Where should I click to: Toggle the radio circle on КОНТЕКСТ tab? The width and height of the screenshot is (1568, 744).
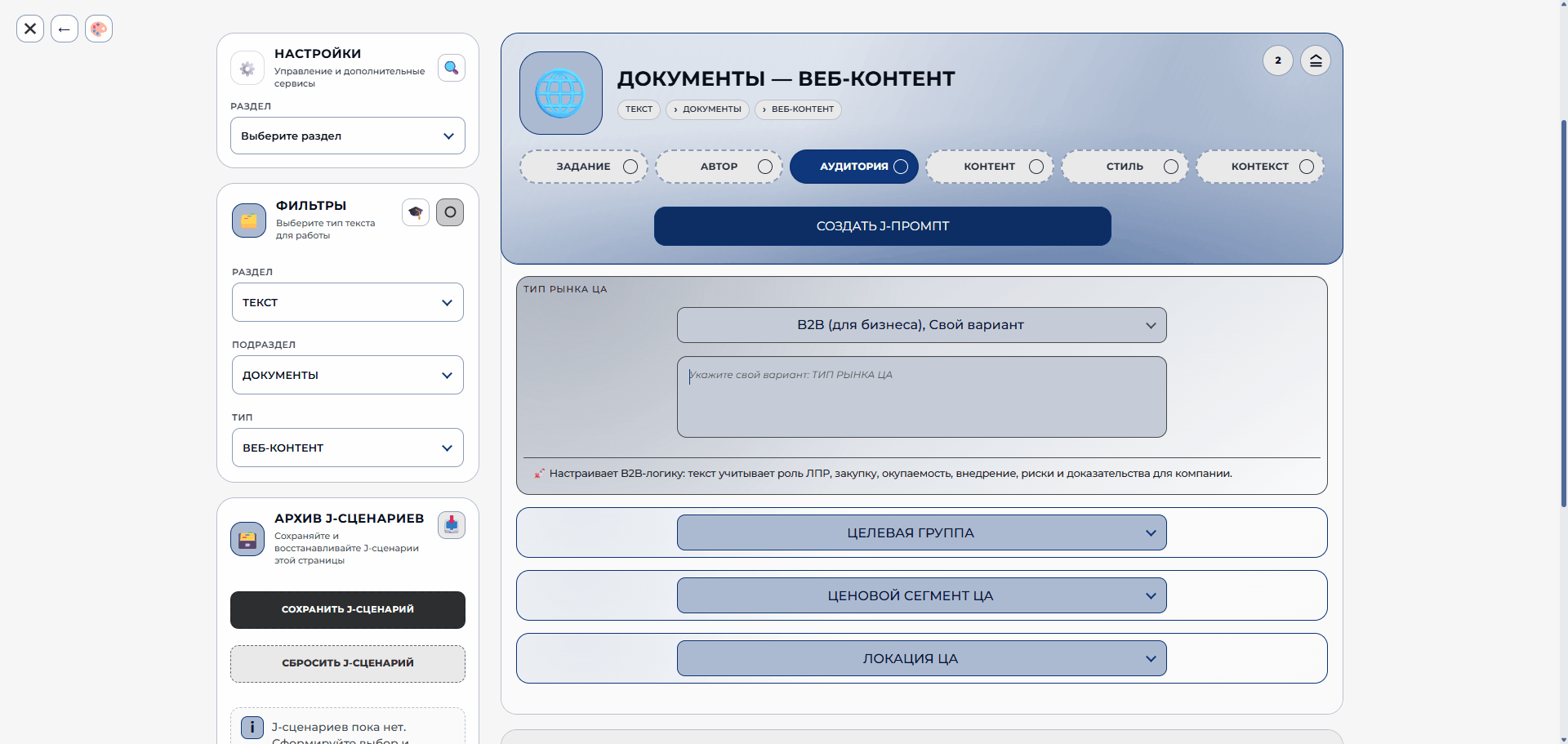coord(1307,167)
